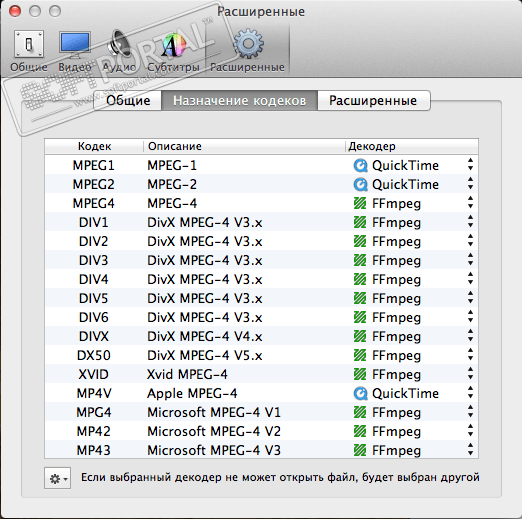Screen dimensions: 522x519
Task: Open the Общие toolbar pane with switch icon
Action: [29, 50]
